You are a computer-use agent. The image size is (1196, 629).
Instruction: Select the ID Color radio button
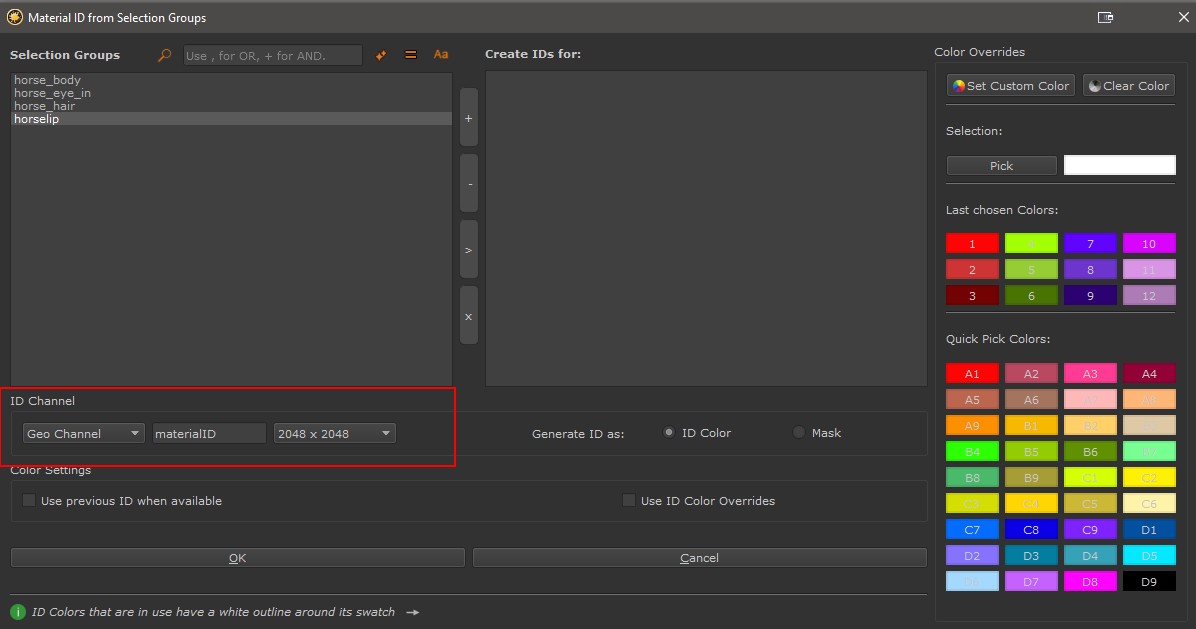coord(669,433)
